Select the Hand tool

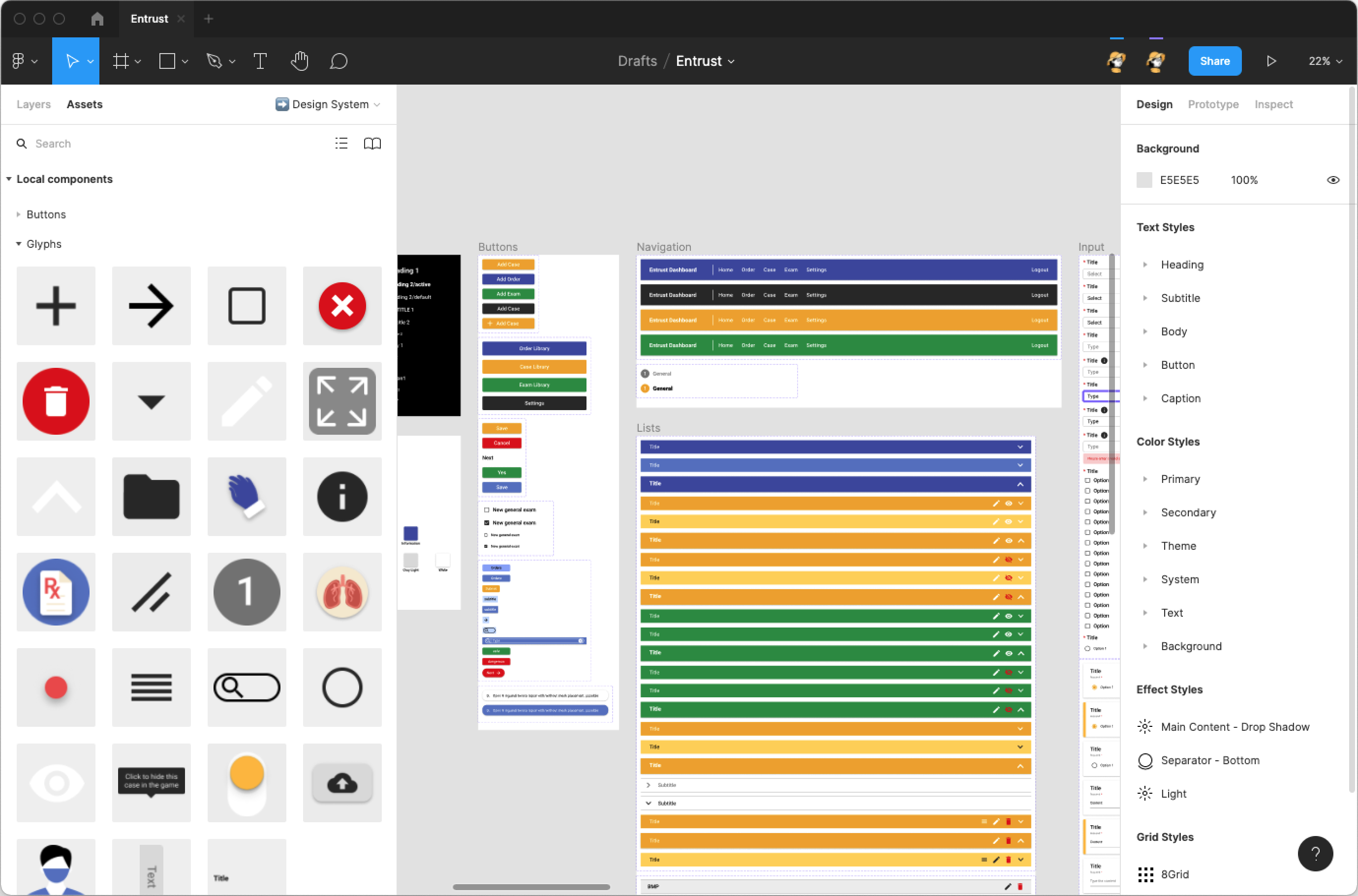(299, 60)
